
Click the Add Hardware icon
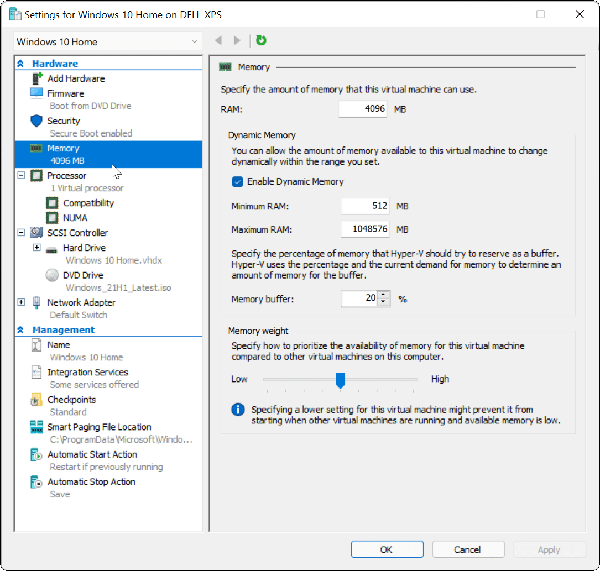pyautogui.click(x=37, y=78)
